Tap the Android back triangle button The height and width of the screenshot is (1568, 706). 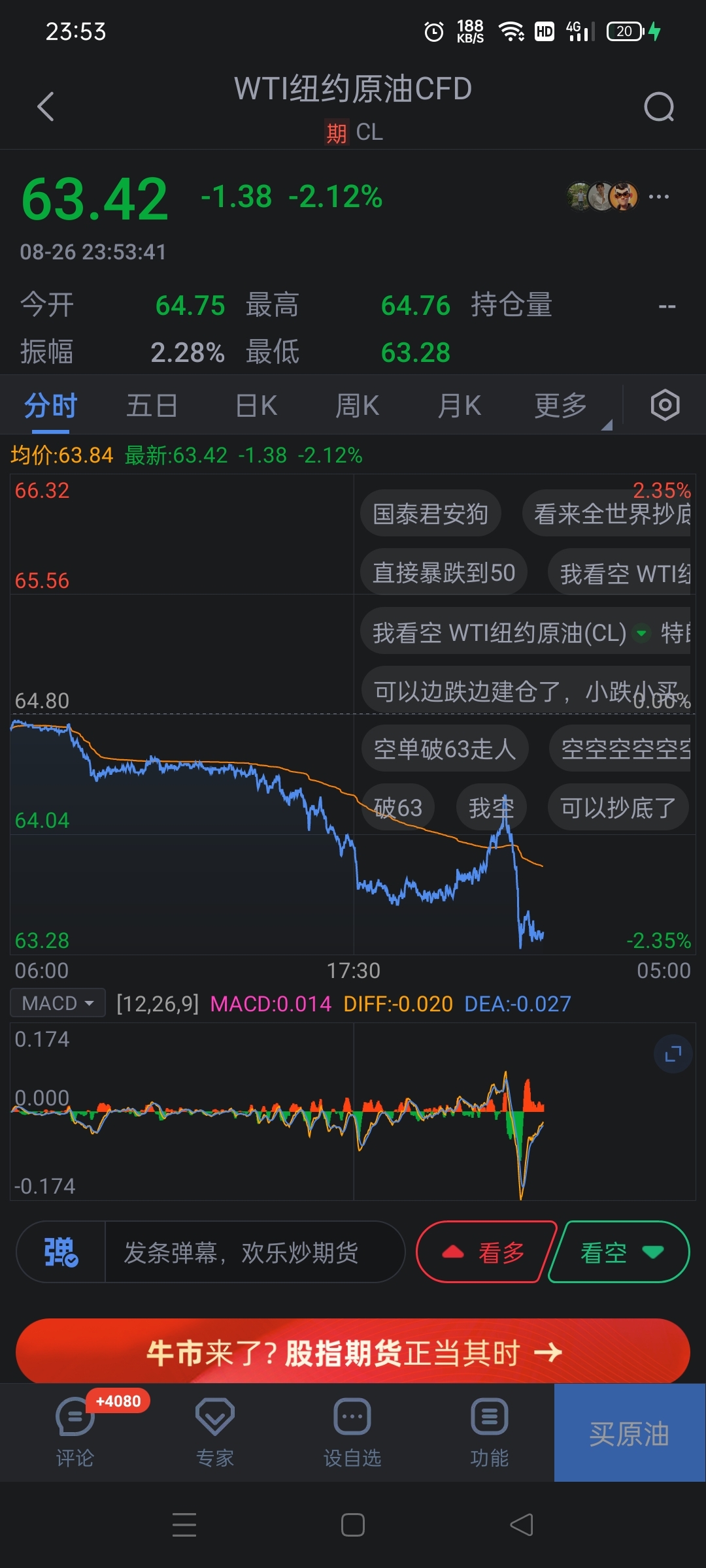click(522, 1525)
